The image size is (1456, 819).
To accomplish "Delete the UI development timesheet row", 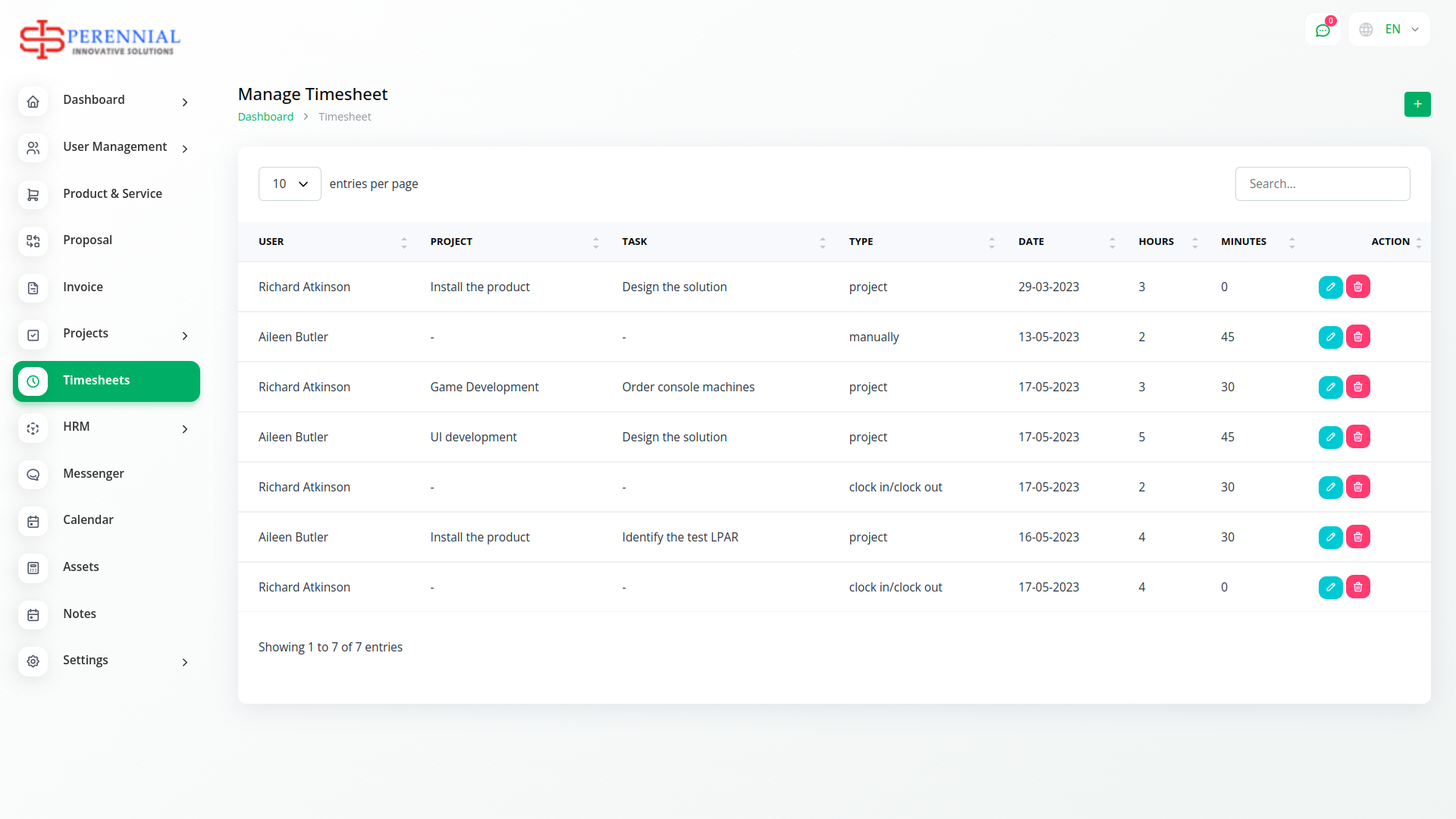I will point(1357,437).
